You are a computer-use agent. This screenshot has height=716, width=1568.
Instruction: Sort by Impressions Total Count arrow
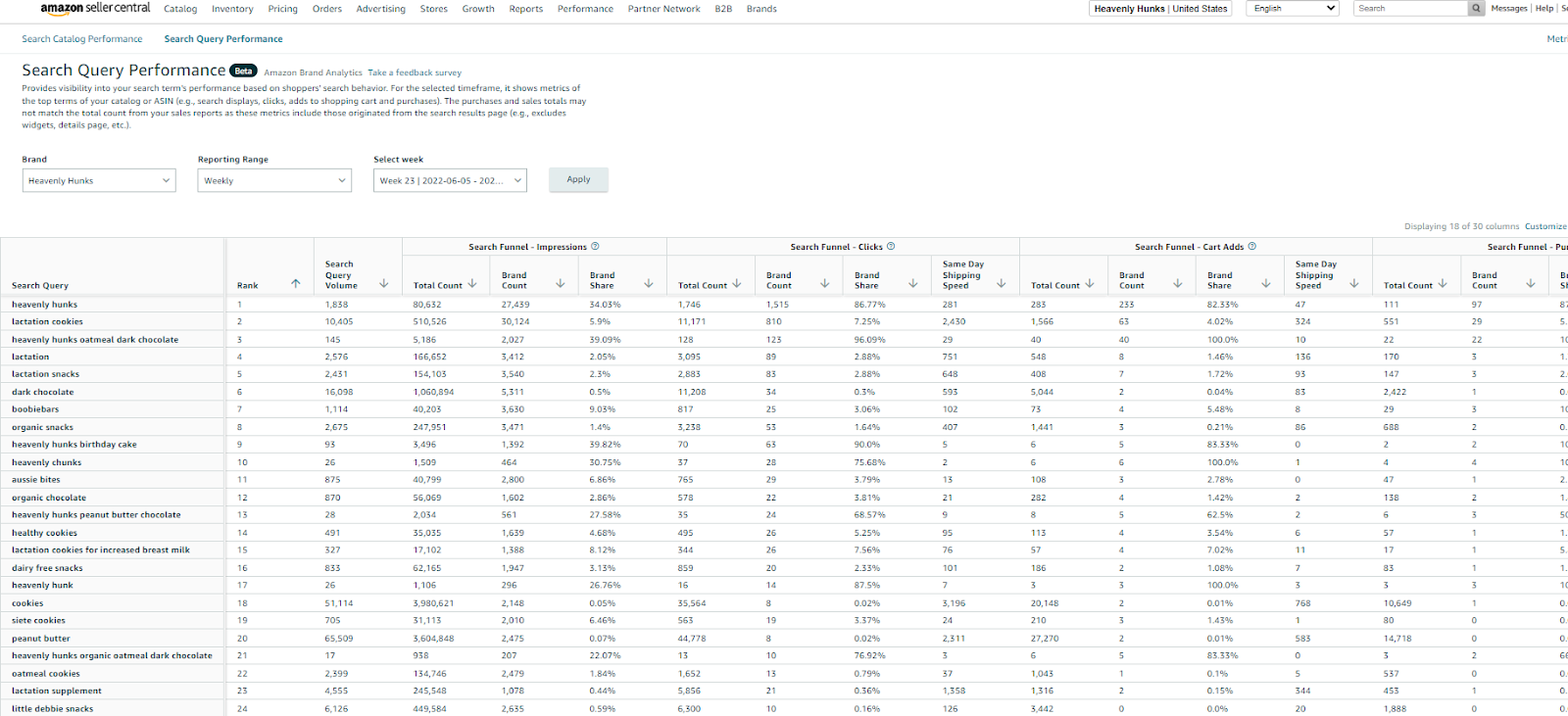[x=472, y=284]
